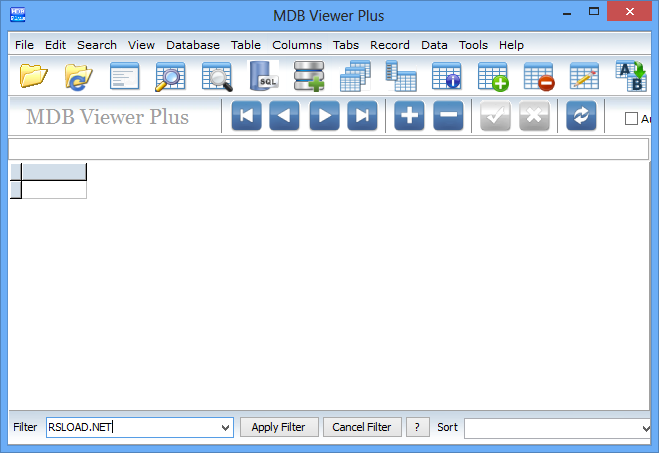659x453 pixels.
Task: Click the A to B rename icon
Action: tap(631, 76)
